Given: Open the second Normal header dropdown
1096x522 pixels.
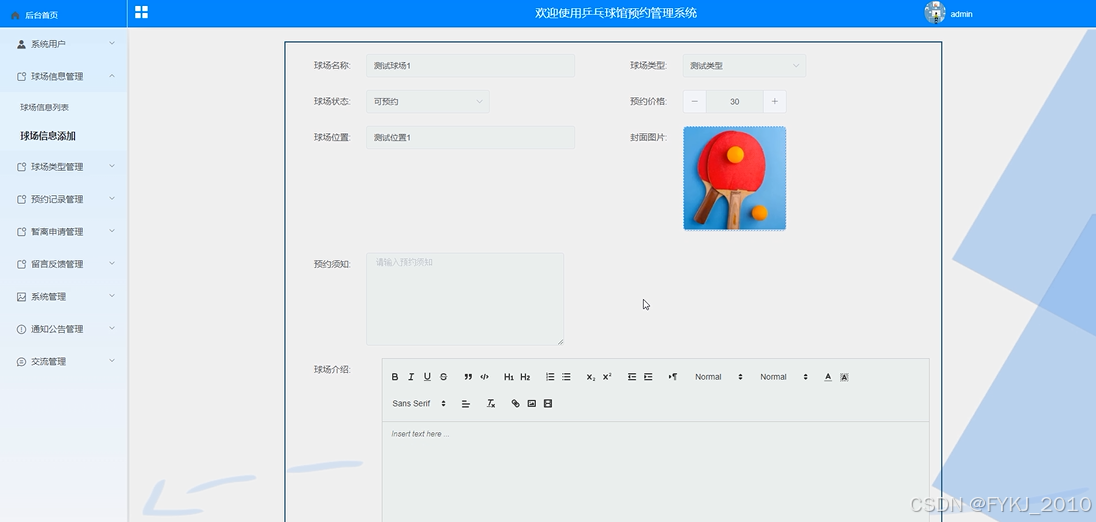Looking at the screenshot, I should point(784,377).
